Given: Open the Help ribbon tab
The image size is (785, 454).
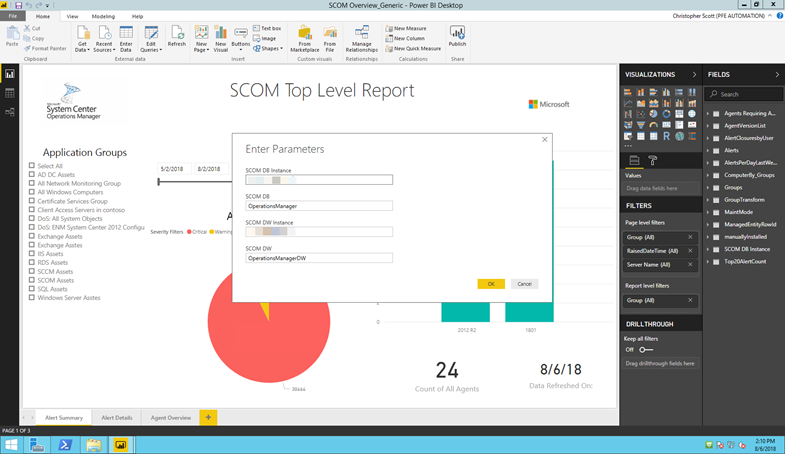Looking at the screenshot, I should (137, 16).
